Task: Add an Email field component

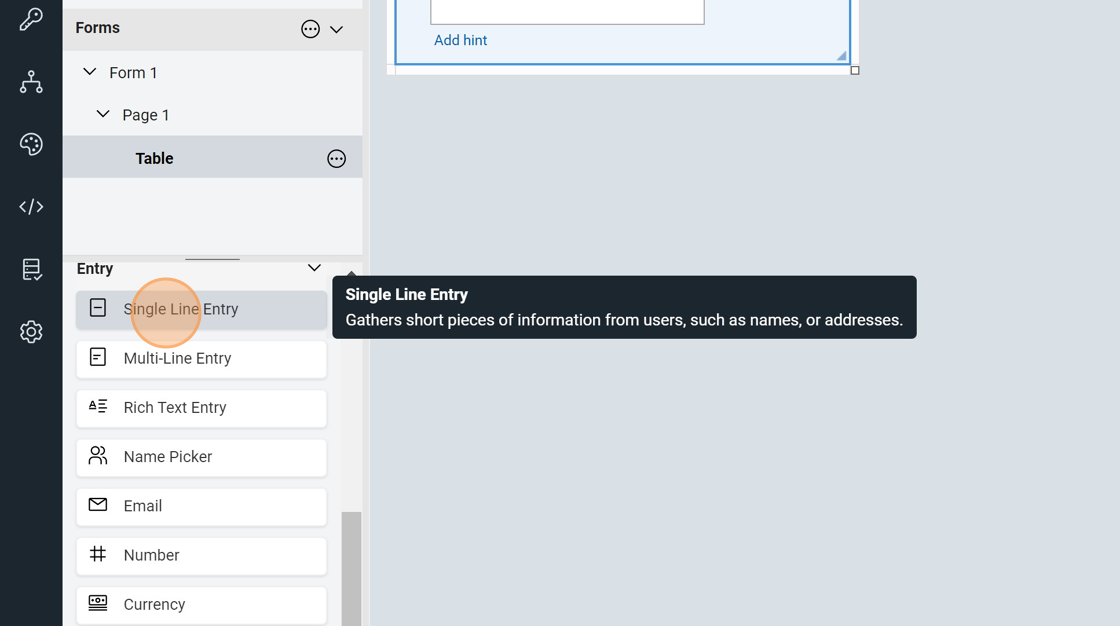Action: pos(201,506)
